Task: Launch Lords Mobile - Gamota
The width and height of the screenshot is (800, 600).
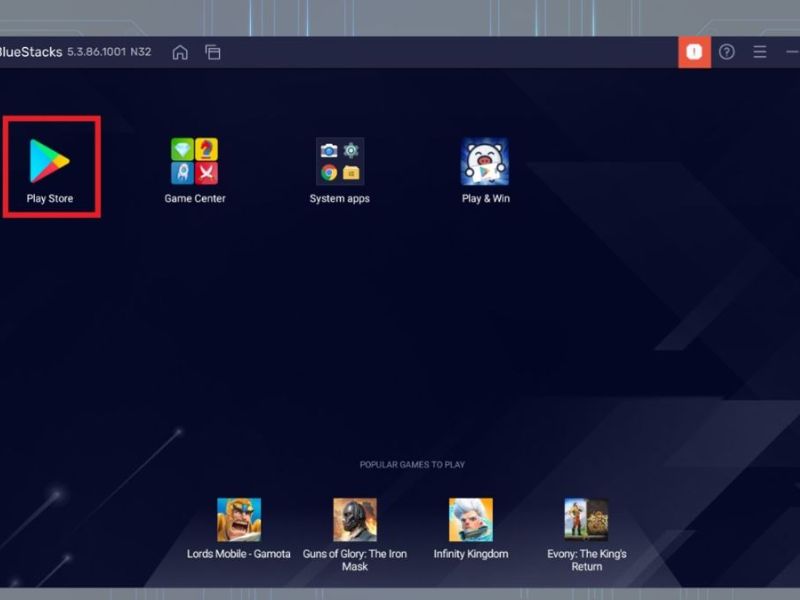Action: pyautogui.click(x=239, y=520)
